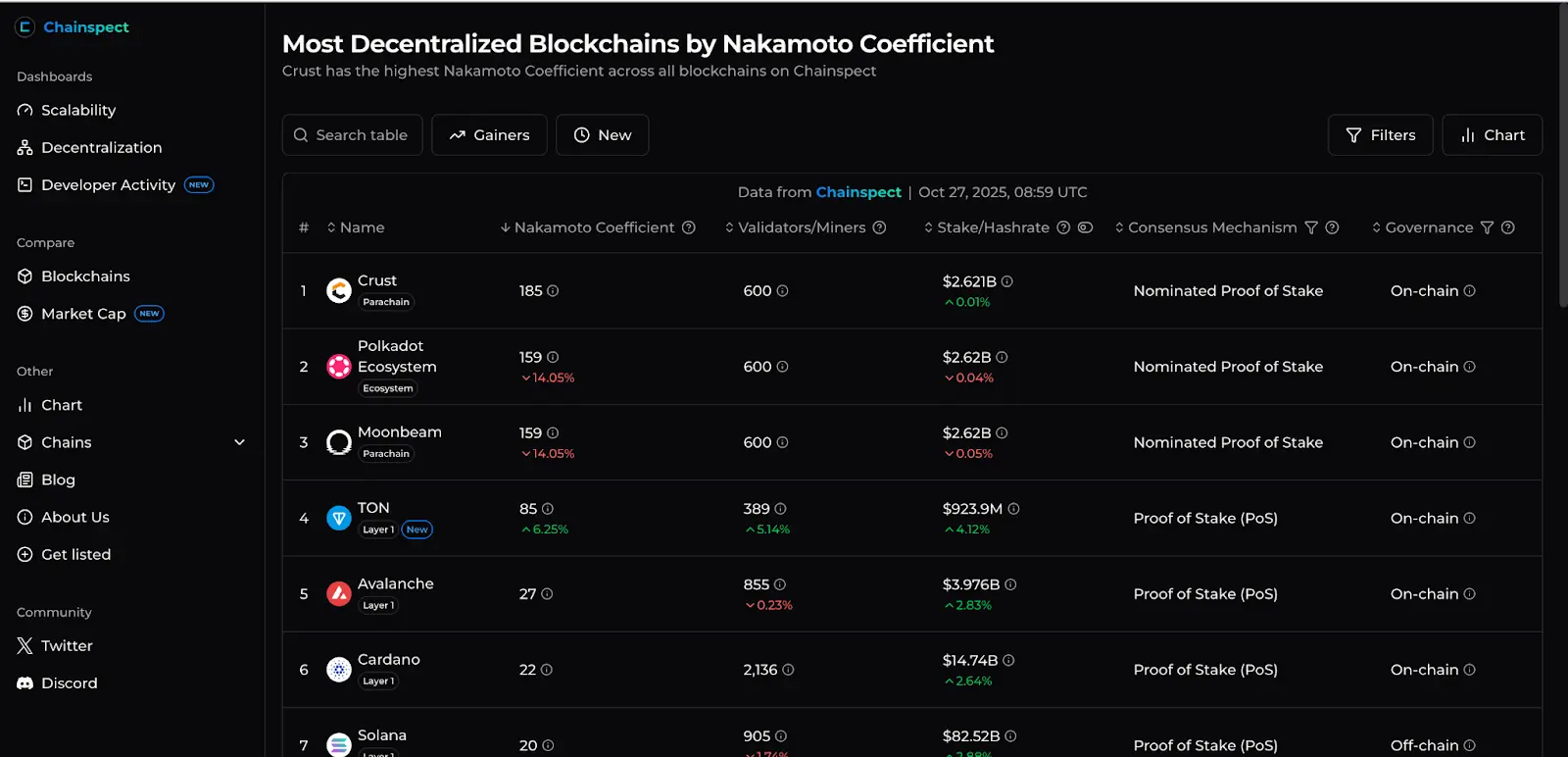Image resolution: width=1568 pixels, height=757 pixels.
Task: Open the Filters button
Action: click(x=1380, y=135)
